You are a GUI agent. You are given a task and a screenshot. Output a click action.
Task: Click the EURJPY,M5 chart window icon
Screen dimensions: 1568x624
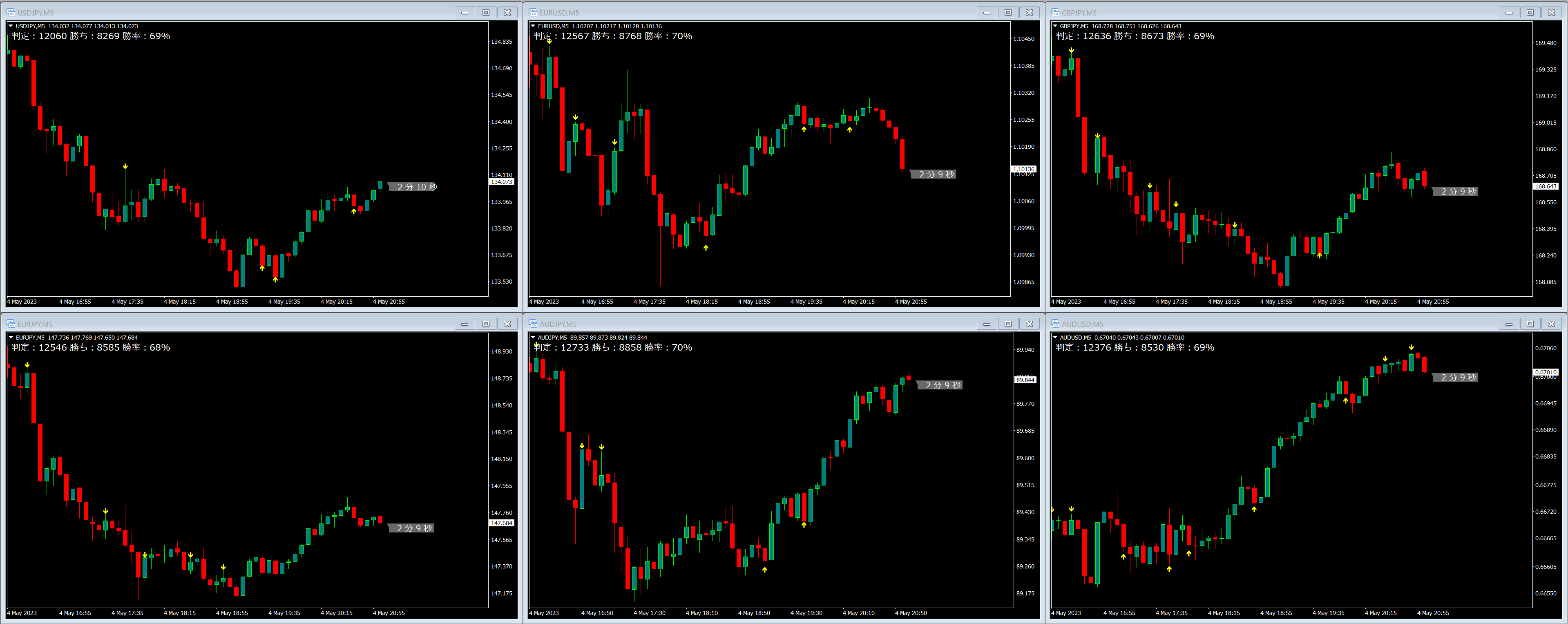click(x=10, y=324)
